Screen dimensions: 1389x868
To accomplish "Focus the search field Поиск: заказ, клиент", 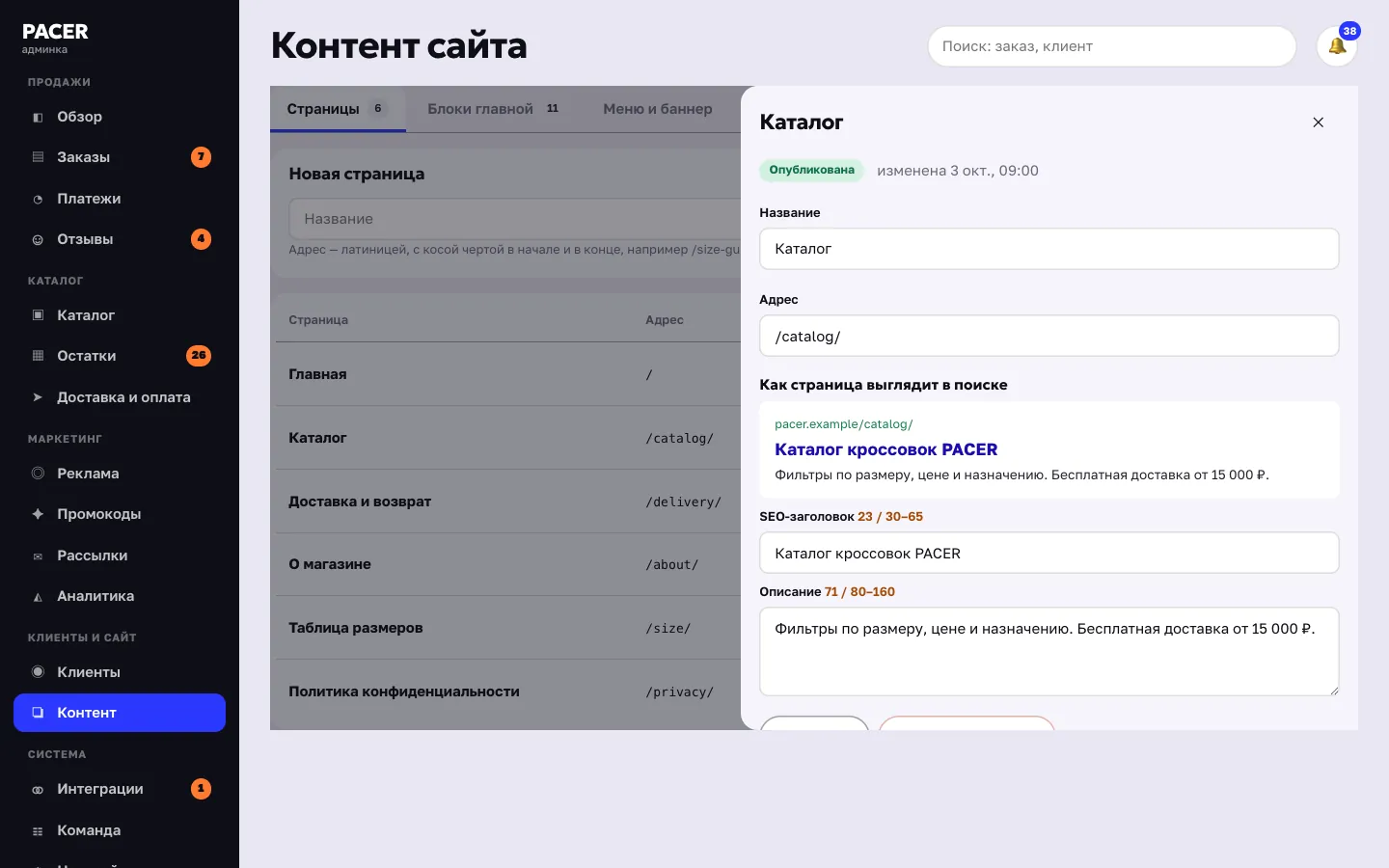I will 1112,46.
